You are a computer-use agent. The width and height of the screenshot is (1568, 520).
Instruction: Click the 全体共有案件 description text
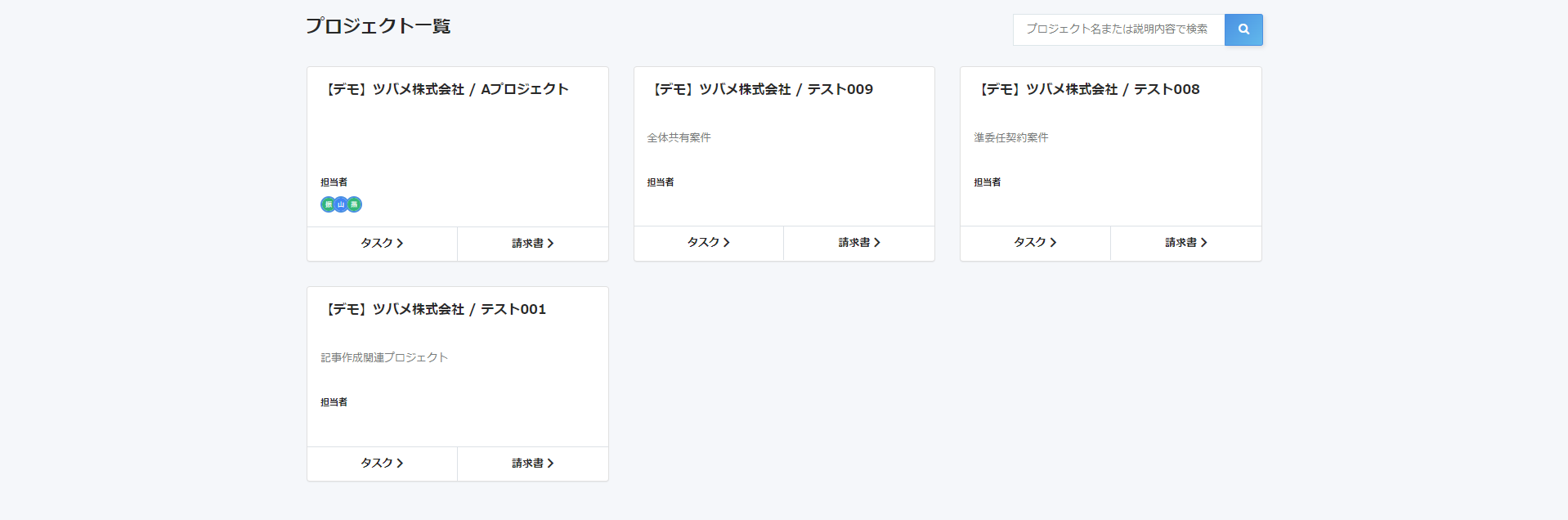point(679,137)
